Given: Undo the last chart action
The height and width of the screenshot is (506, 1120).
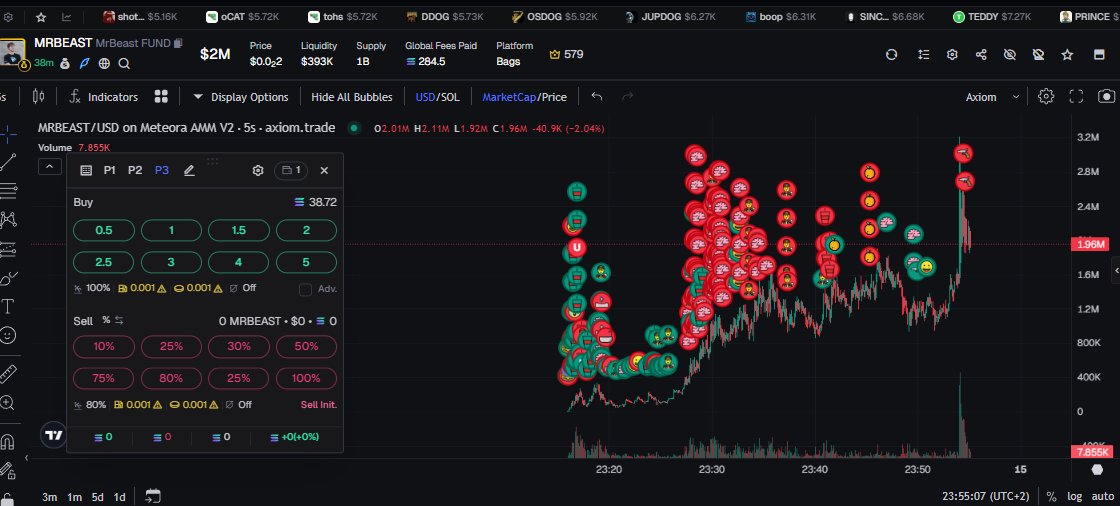Looking at the screenshot, I should (597, 96).
